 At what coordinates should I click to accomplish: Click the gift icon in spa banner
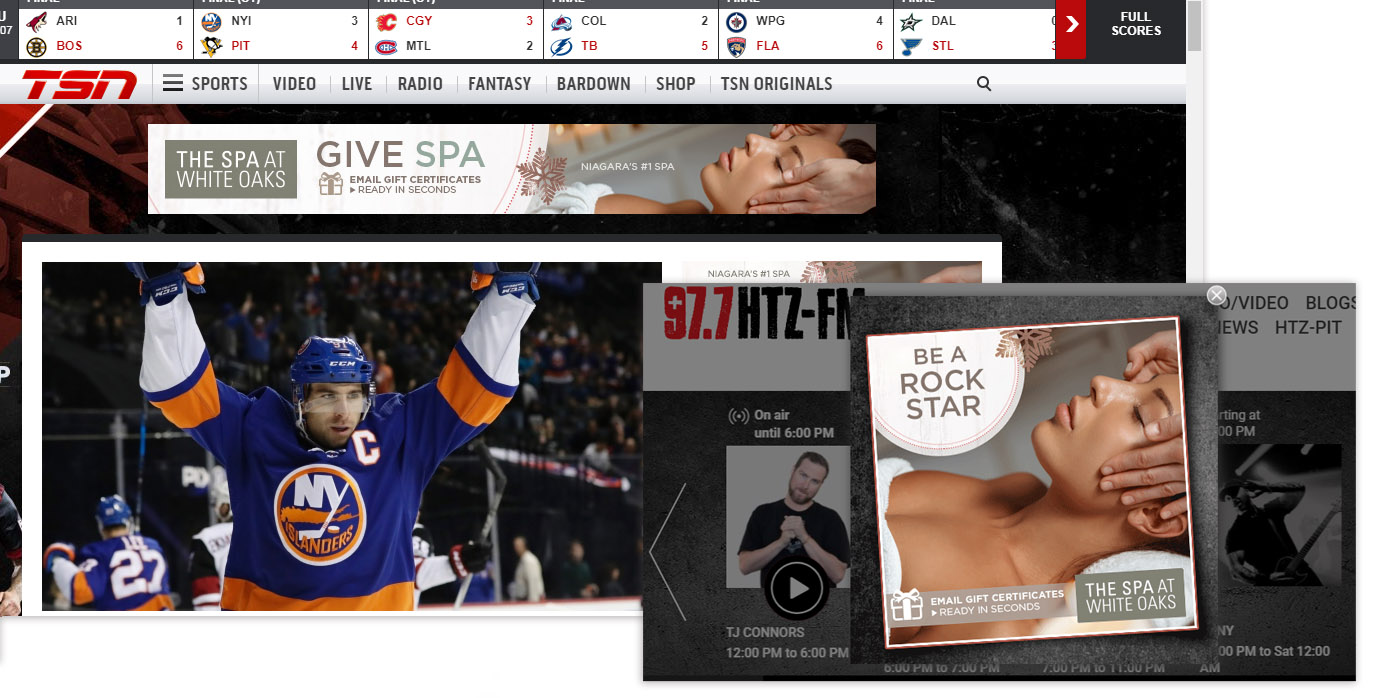coord(331,183)
